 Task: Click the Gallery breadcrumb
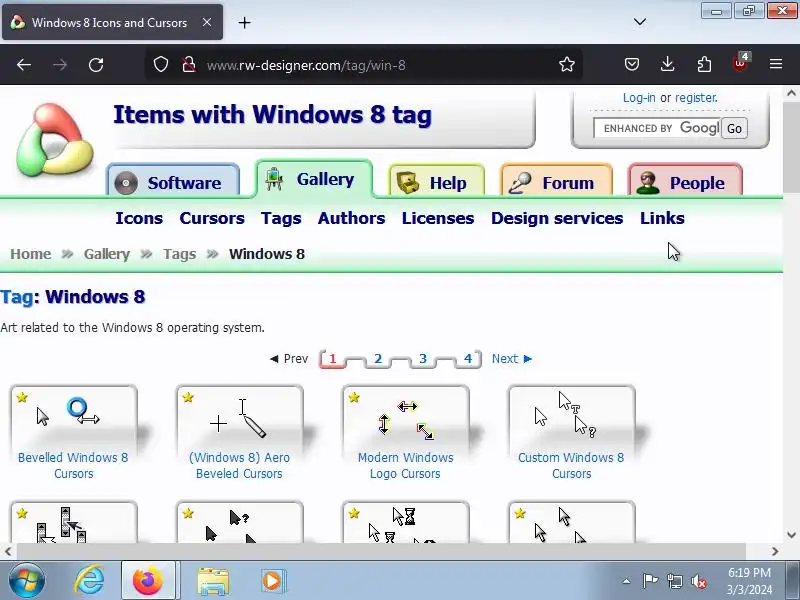[107, 254]
